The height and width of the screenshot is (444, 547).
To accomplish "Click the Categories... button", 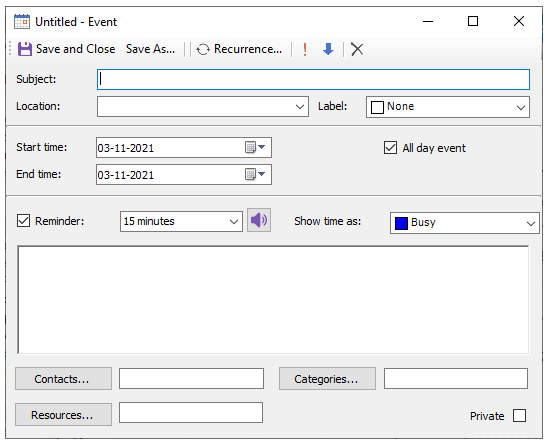I will point(327,378).
